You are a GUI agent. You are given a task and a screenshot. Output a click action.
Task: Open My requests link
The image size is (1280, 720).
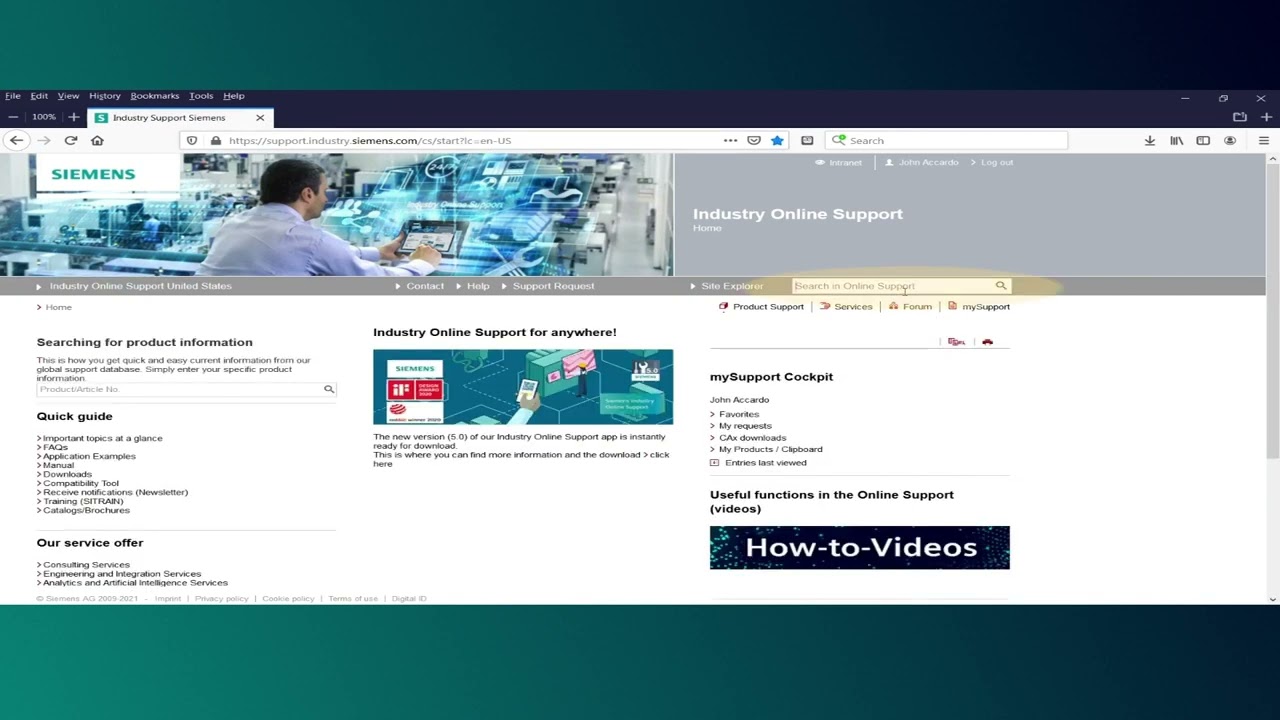tap(745, 426)
